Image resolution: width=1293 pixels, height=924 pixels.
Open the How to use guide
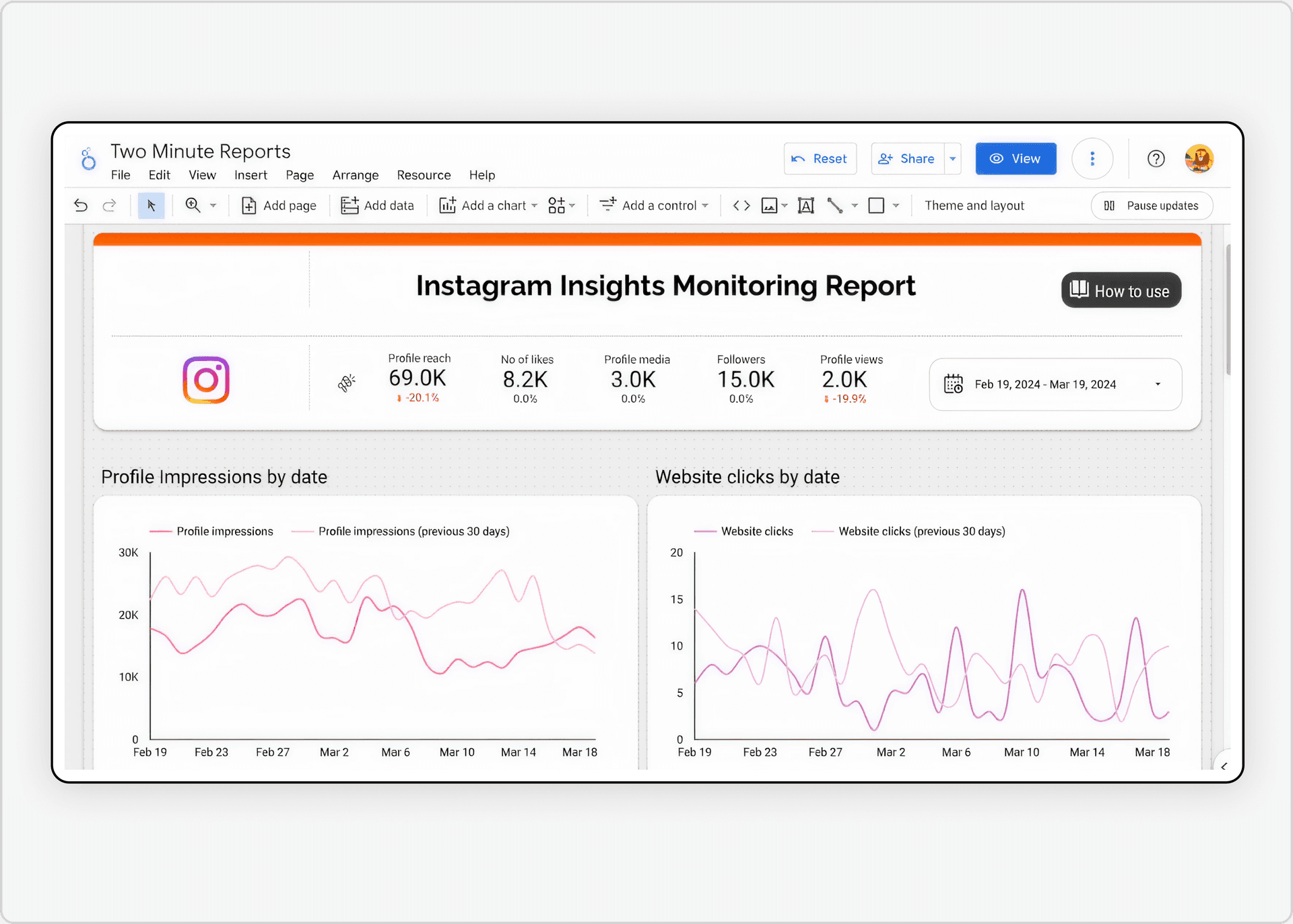coord(1121,290)
